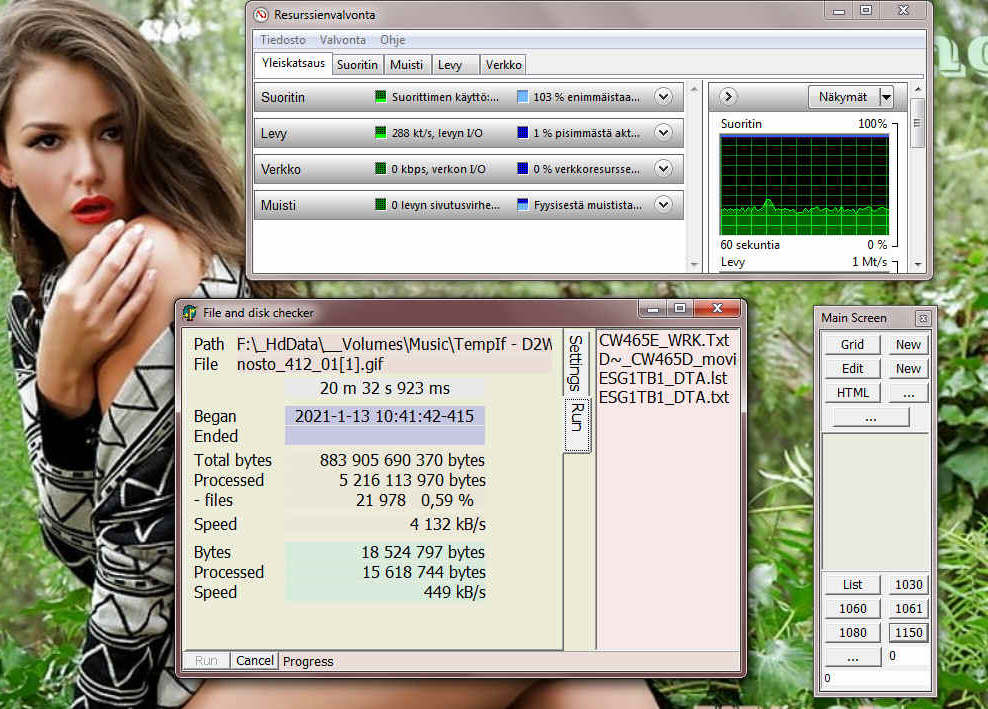The image size is (988, 709).
Task: Open the Näkymät dropdown arrow
Action: pyautogui.click(x=885, y=97)
